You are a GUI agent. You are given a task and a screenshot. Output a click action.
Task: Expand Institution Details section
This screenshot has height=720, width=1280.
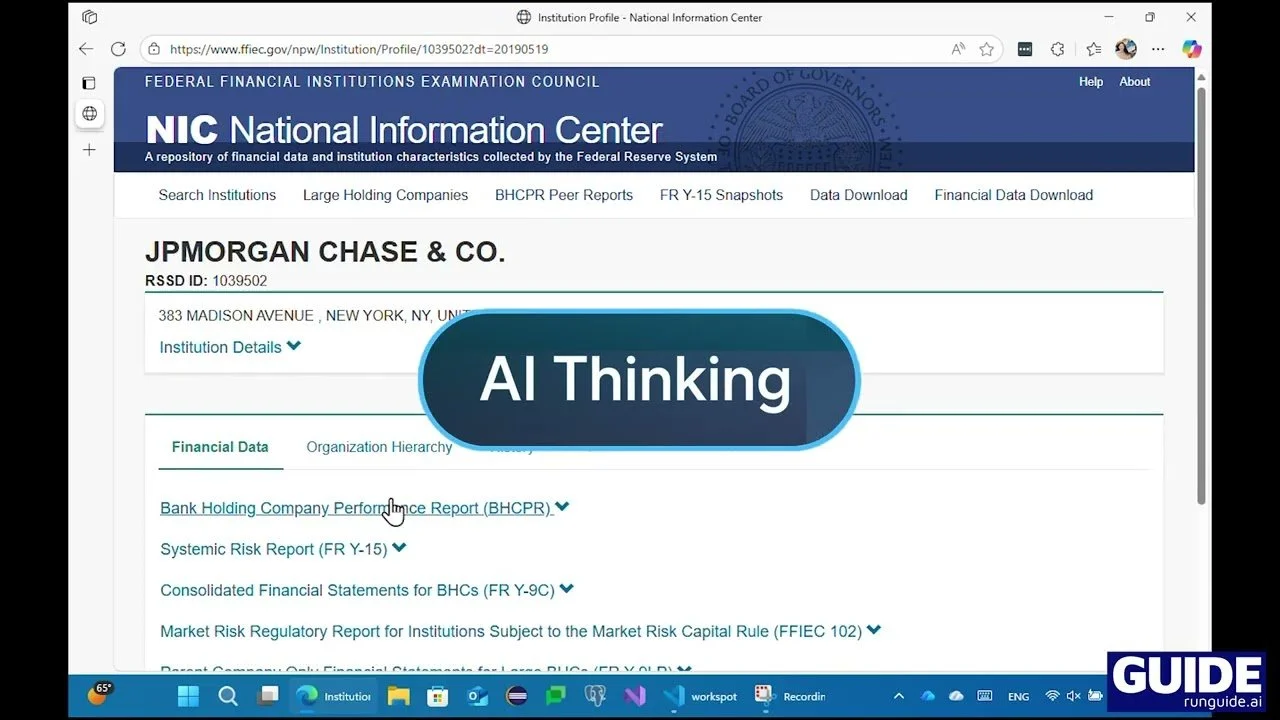230,347
